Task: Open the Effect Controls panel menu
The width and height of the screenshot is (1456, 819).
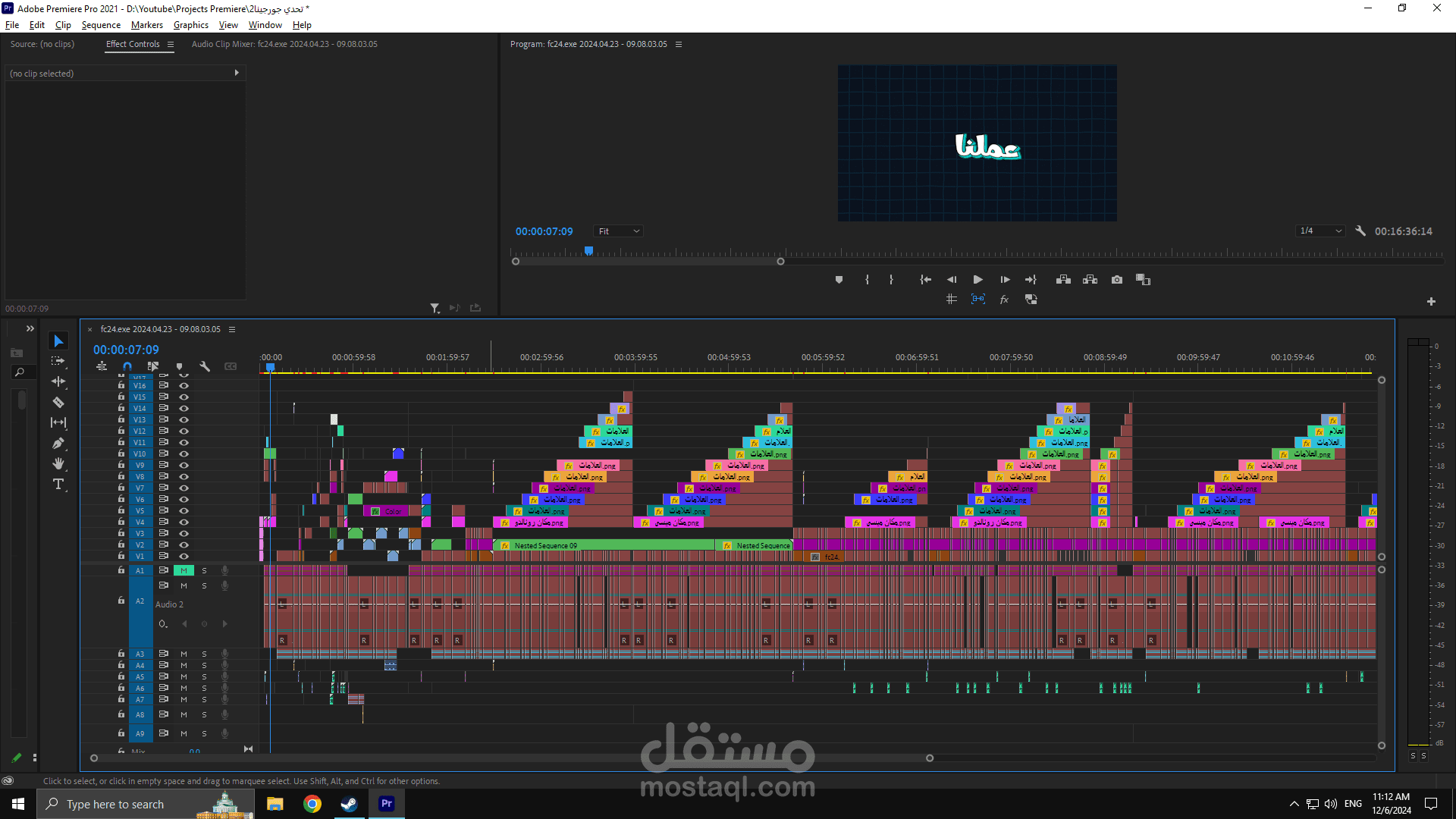Action: pos(171,45)
